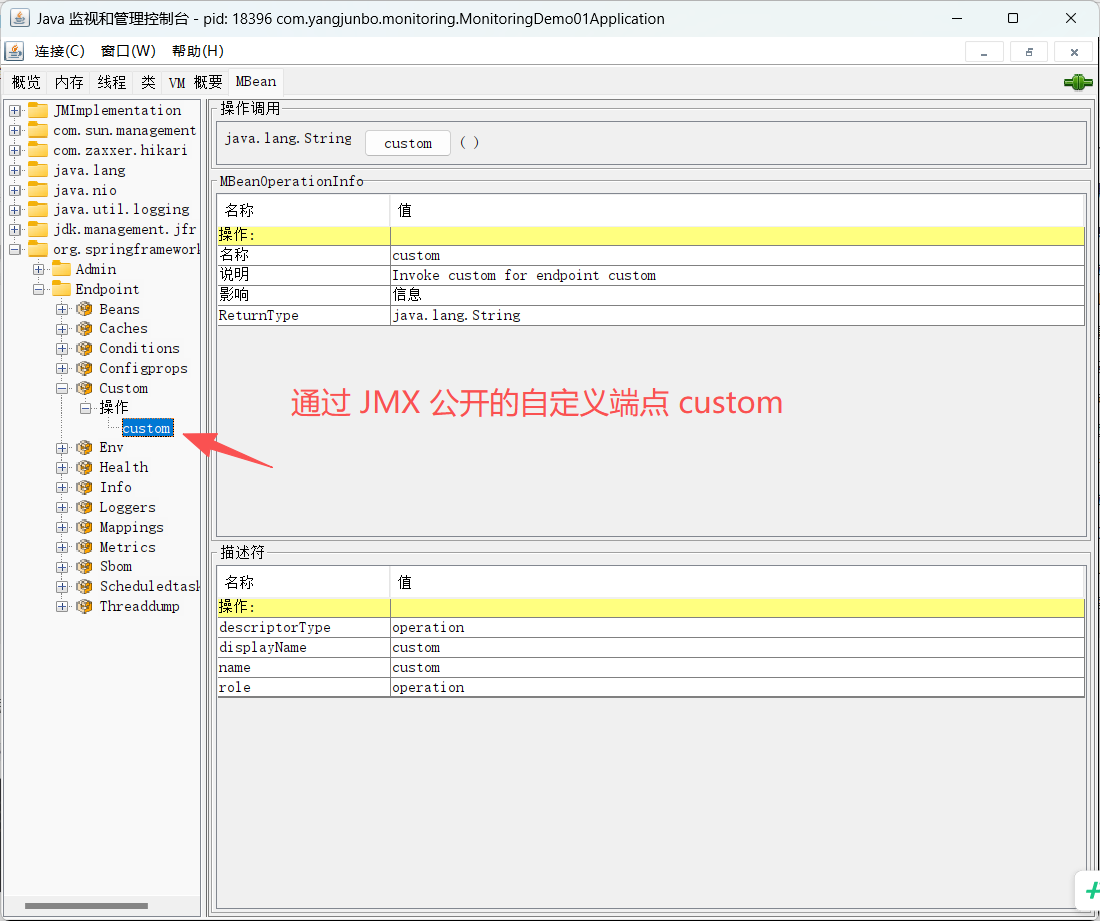Viewport: 1100px width, 921px height.
Task: Expand the com.sun.management node
Action: [x=14, y=130]
